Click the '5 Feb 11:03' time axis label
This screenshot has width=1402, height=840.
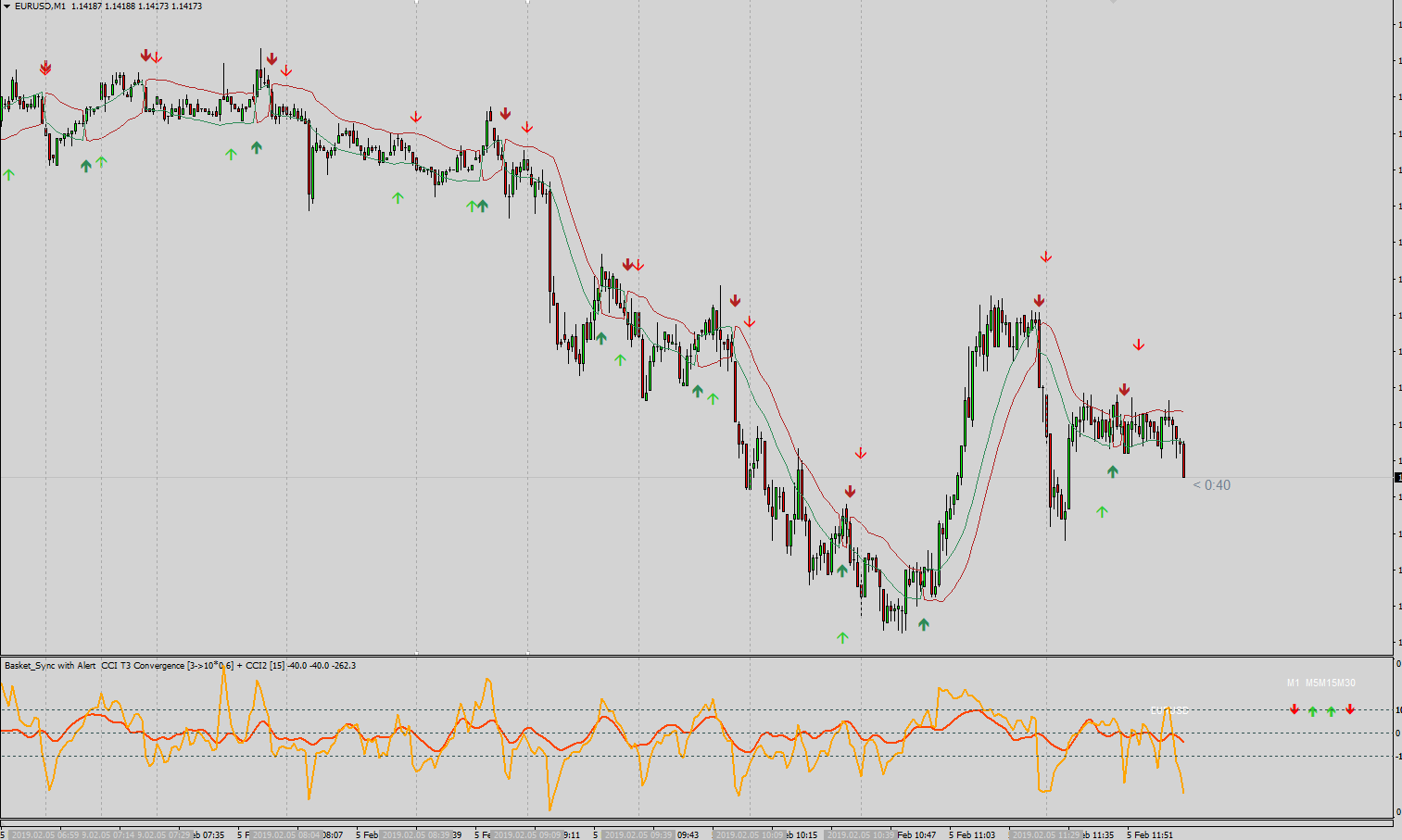[972, 834]
